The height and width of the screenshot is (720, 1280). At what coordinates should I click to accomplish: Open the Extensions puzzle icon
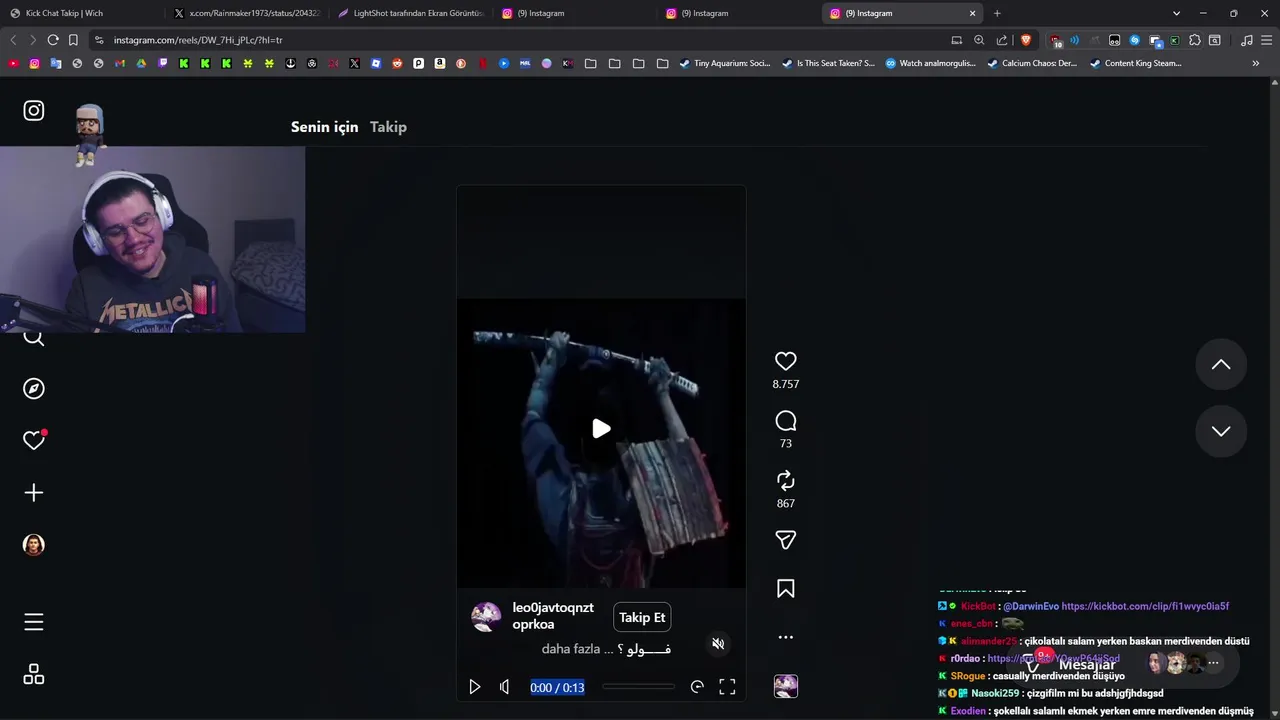pos(1194,40)
